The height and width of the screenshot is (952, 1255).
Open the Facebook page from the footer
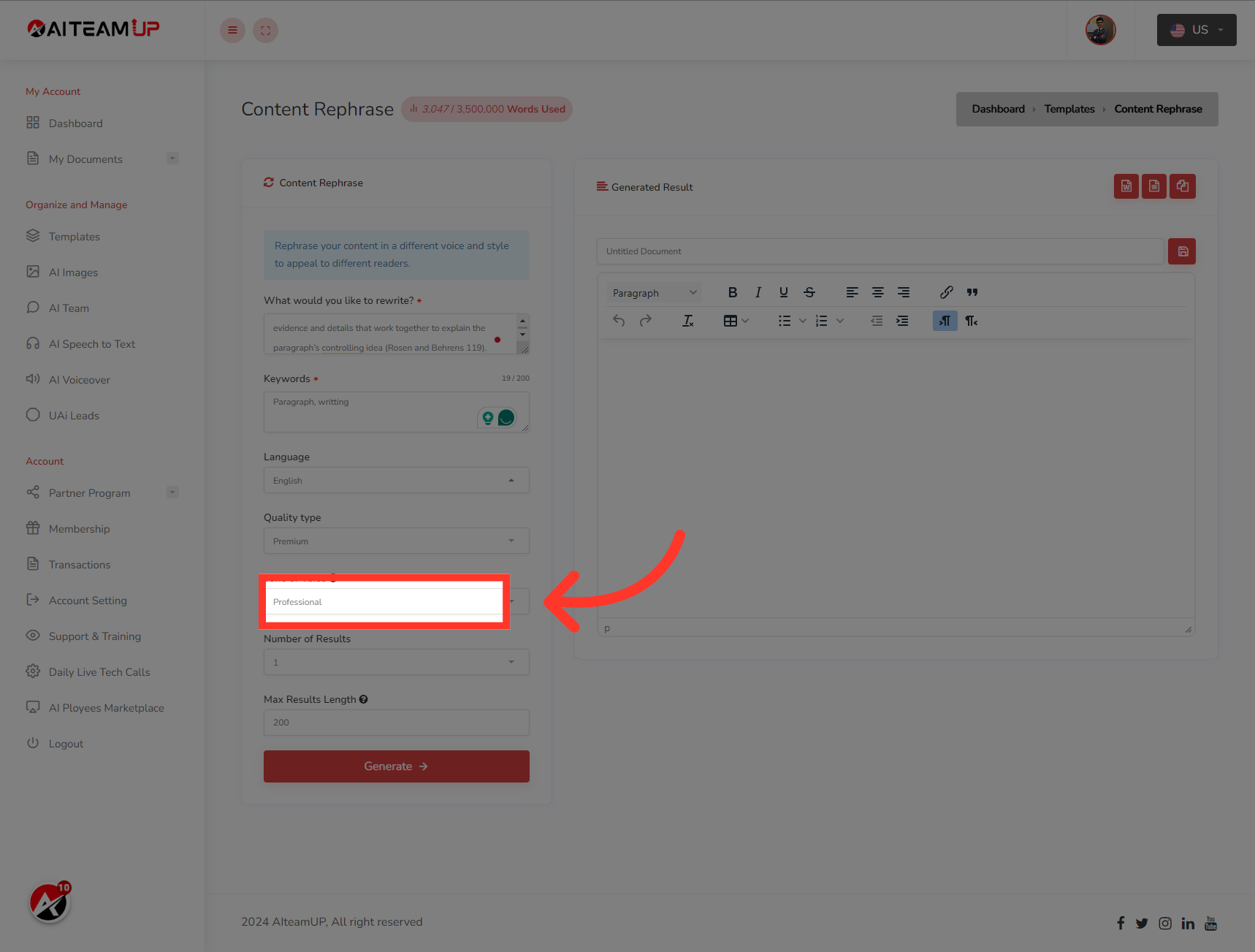tap(1121, 923)
